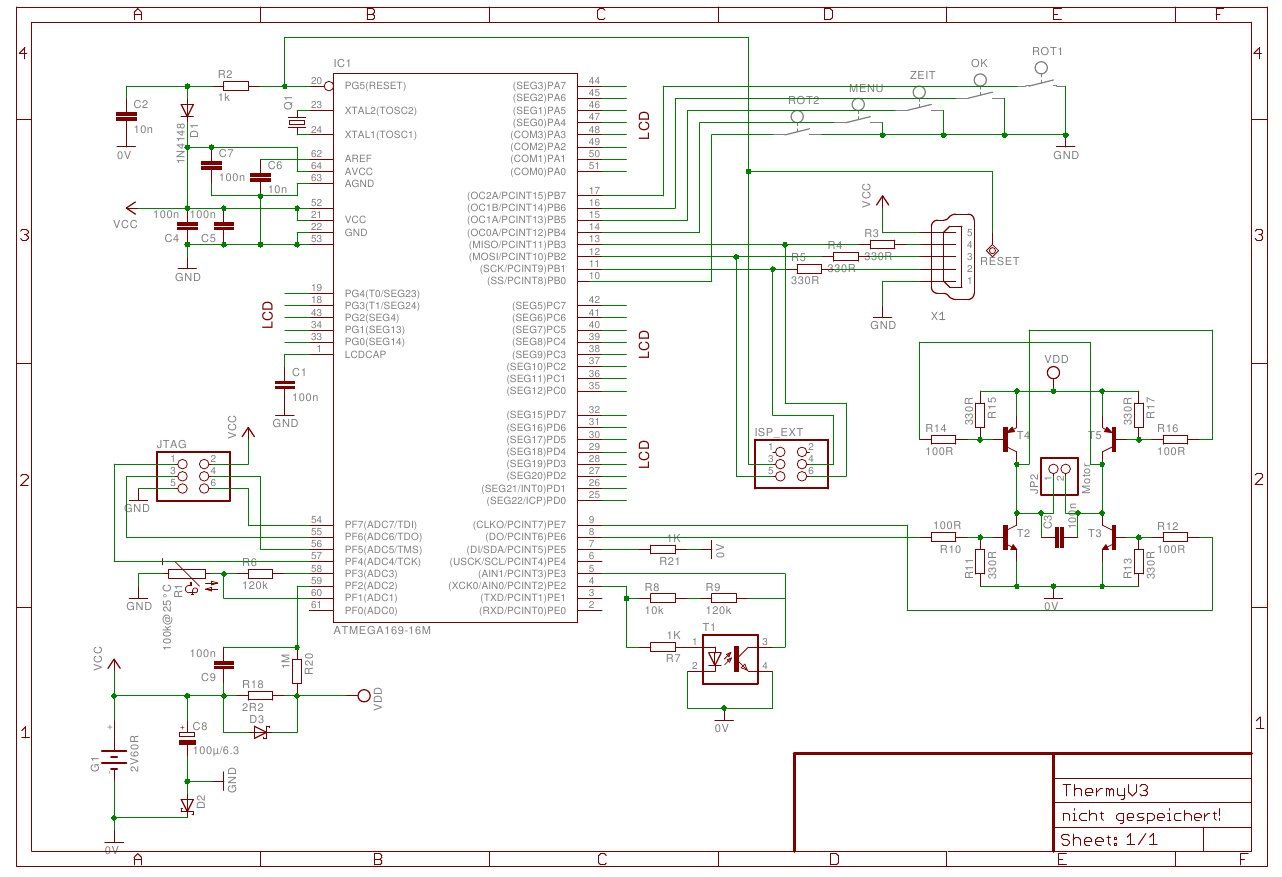Select the R7 1K resistor
Screen dimensions: 1282x877
(664, 646)
